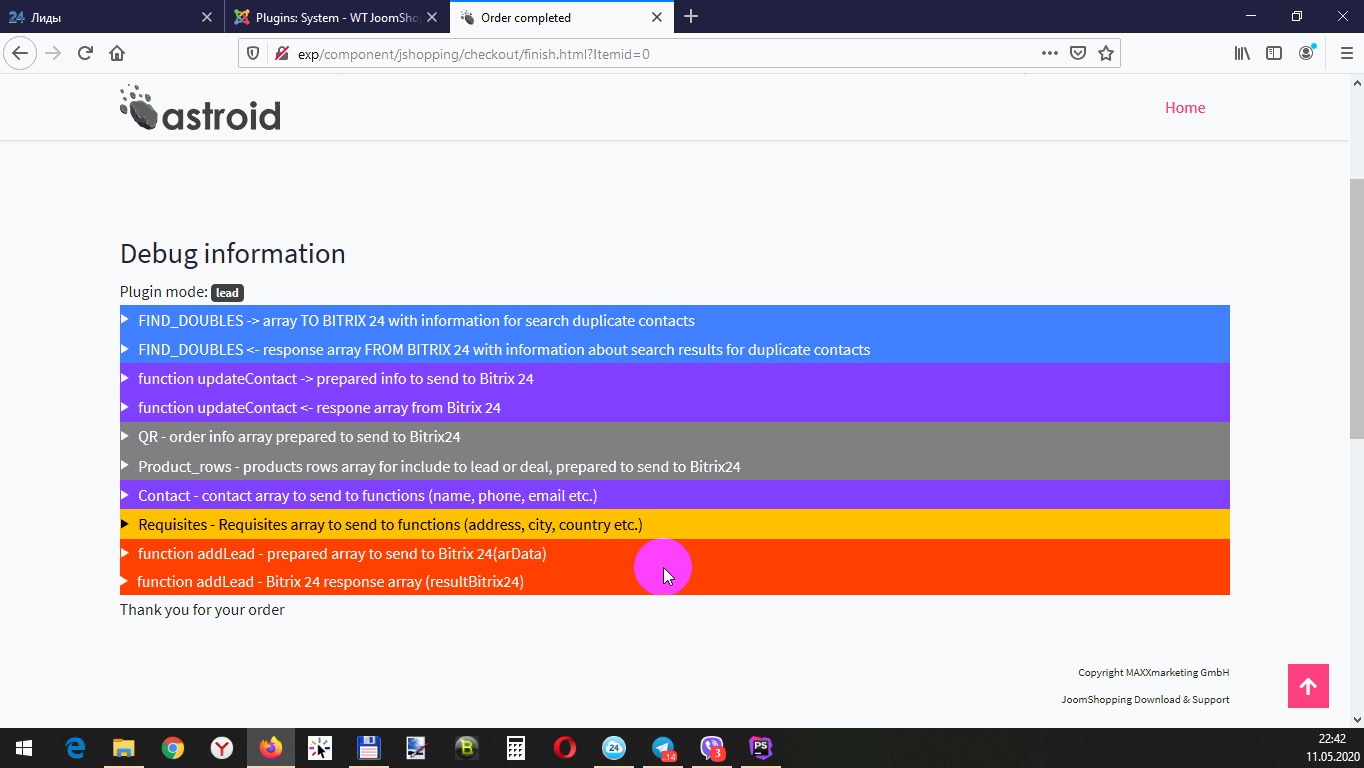The image size is (1364, 768).
Task: Expand the Requisites array section
Action: (390, 525)
